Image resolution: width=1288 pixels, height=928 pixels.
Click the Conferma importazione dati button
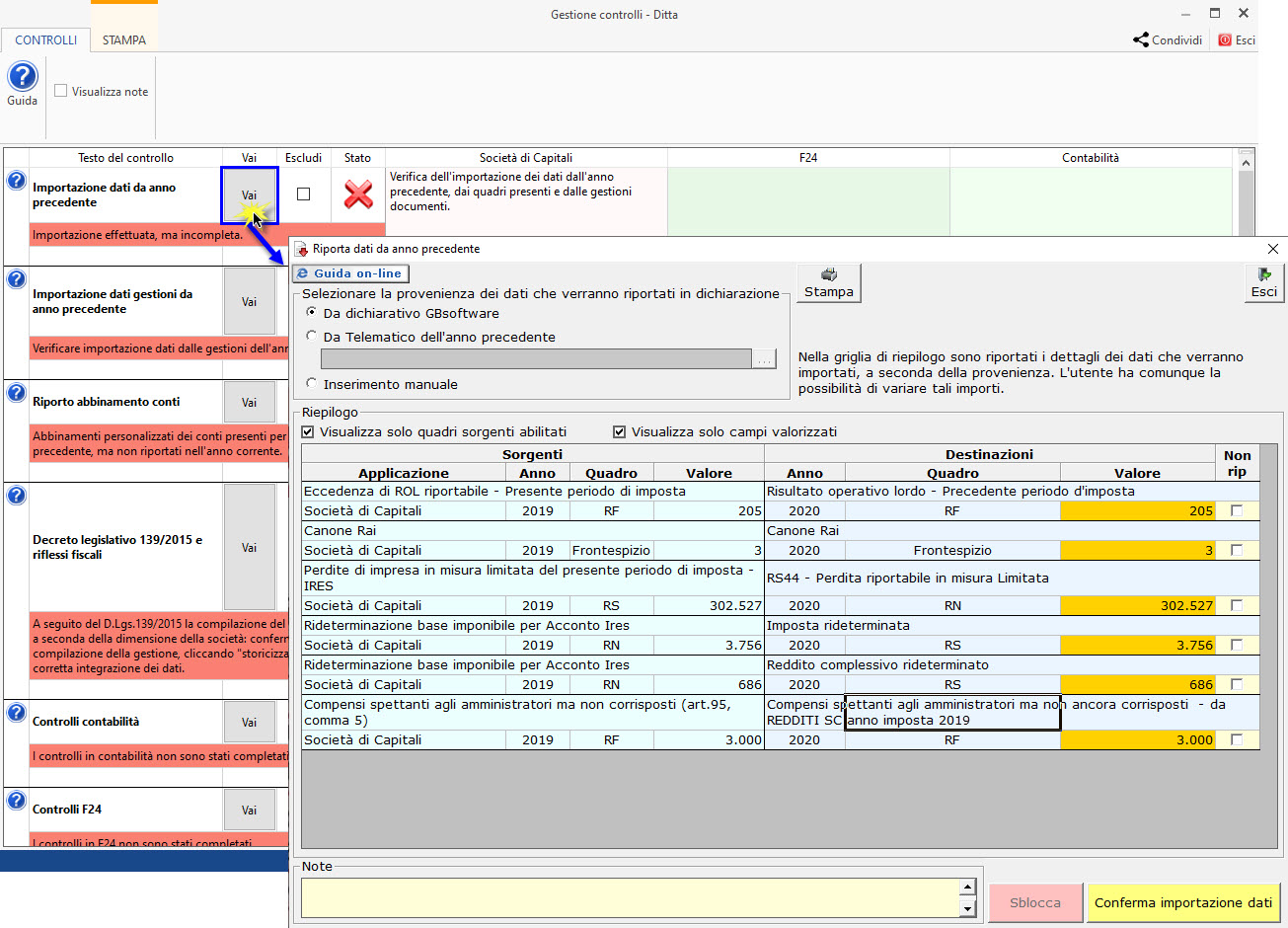[x=1183, y=902]
